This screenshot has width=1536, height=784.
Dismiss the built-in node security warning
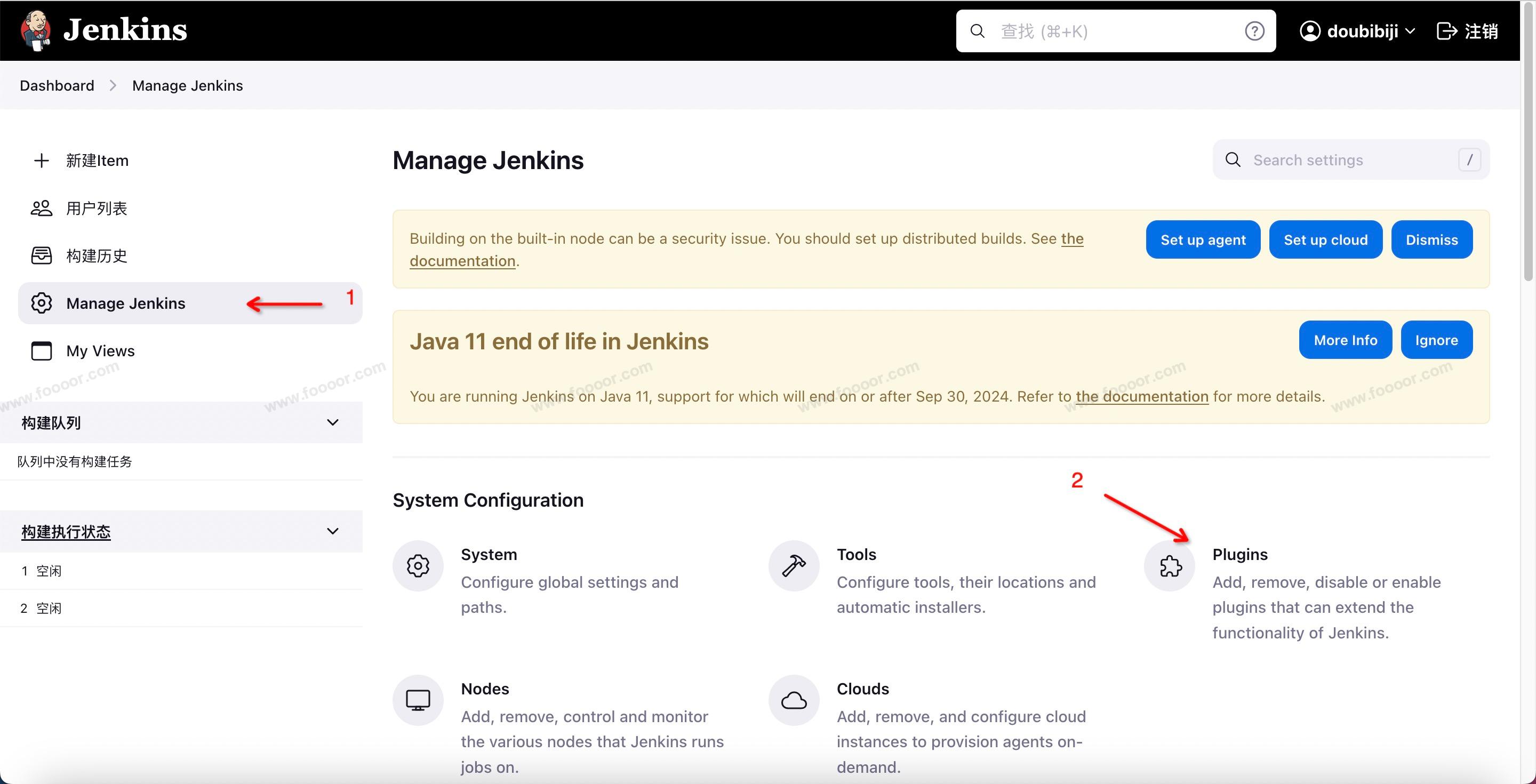pos(1431,239)
